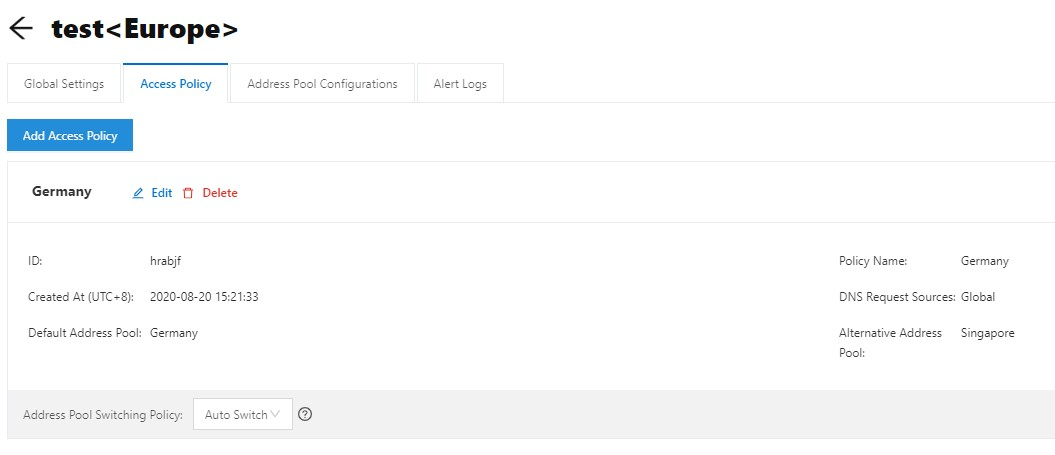Select the Access Policy tab
Image resolution: width=1055 pixels, height=455 pixels.
[176, 83]
